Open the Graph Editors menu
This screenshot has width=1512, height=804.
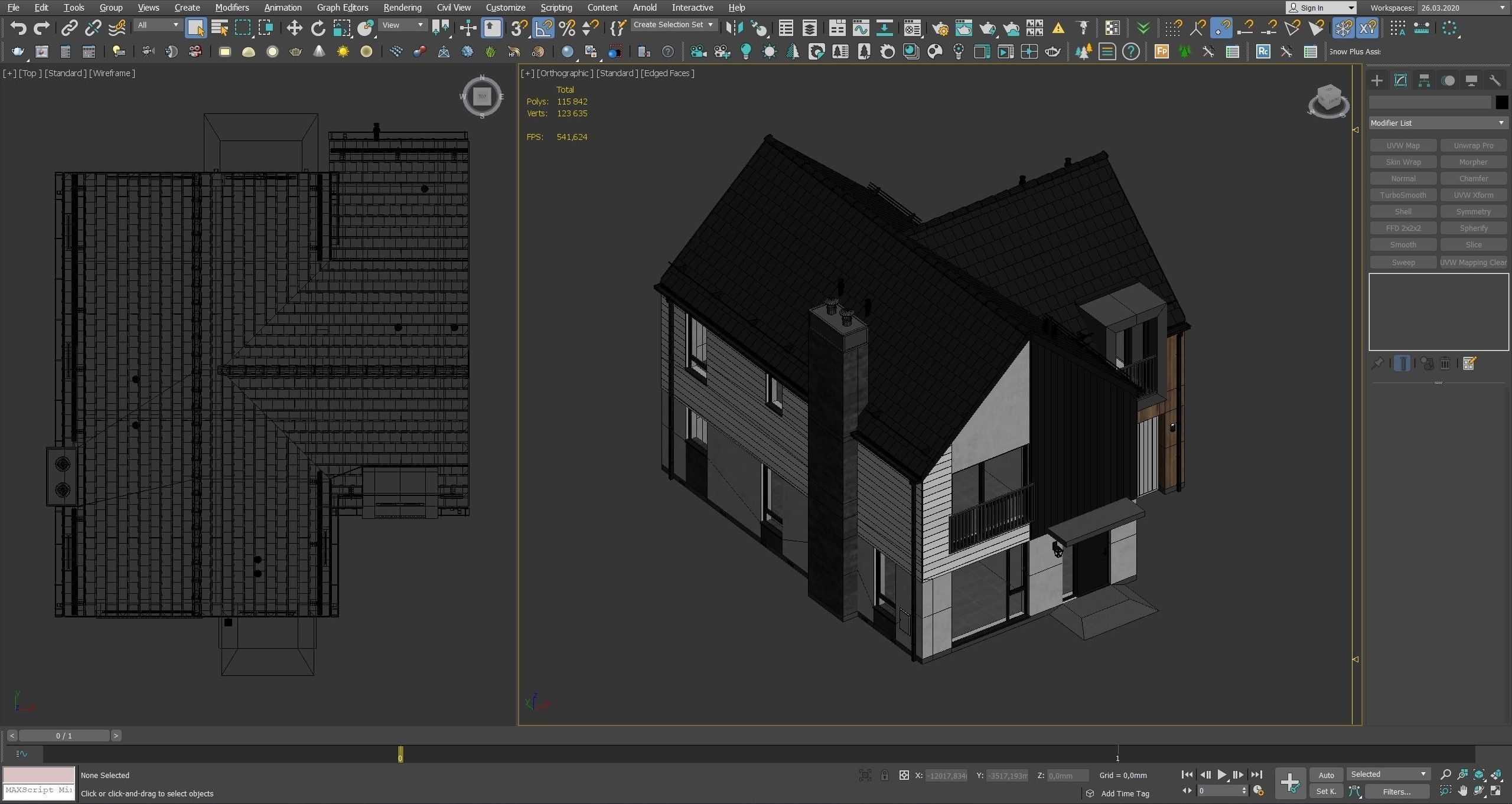[343, 8]
